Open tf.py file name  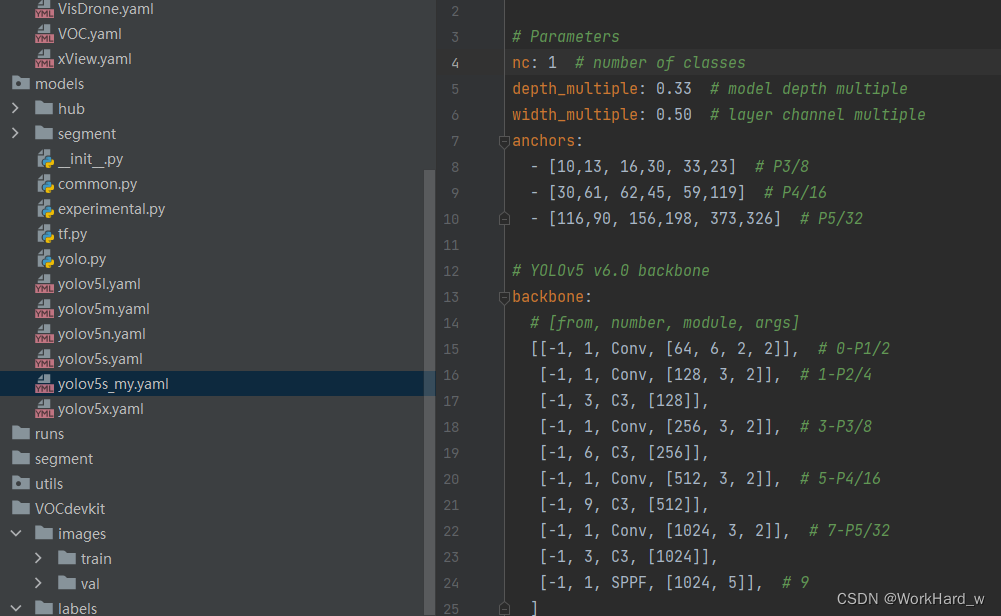(x=72, y=234)
